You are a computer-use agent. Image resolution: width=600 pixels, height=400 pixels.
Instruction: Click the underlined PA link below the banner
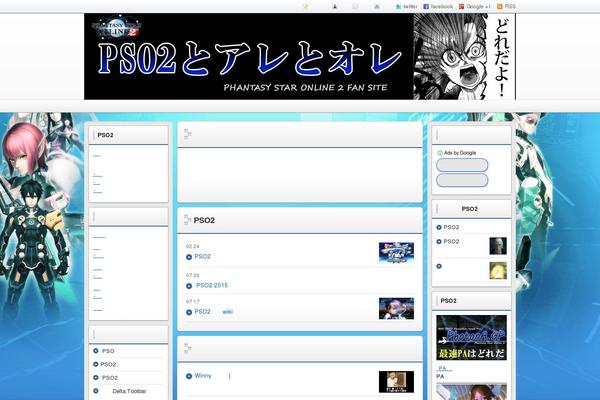443,368
